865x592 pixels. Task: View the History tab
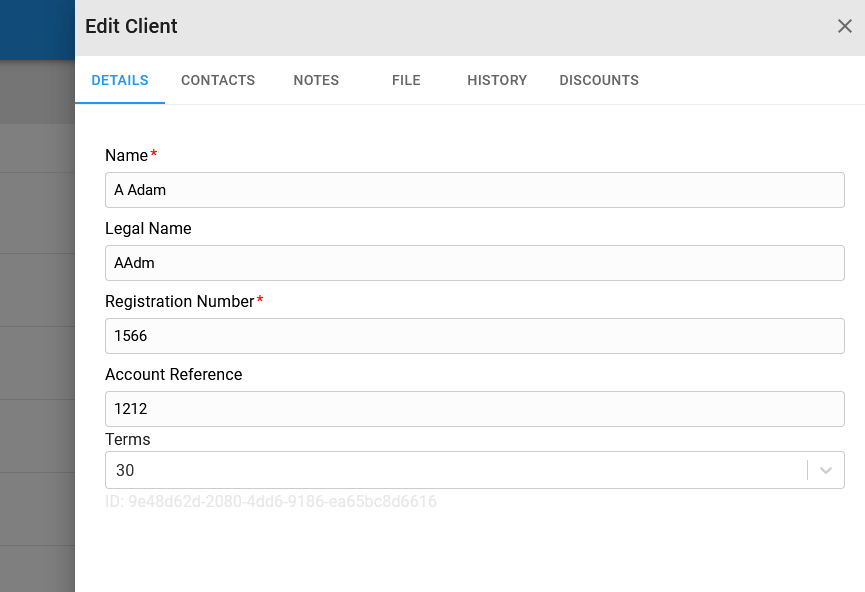497,80
